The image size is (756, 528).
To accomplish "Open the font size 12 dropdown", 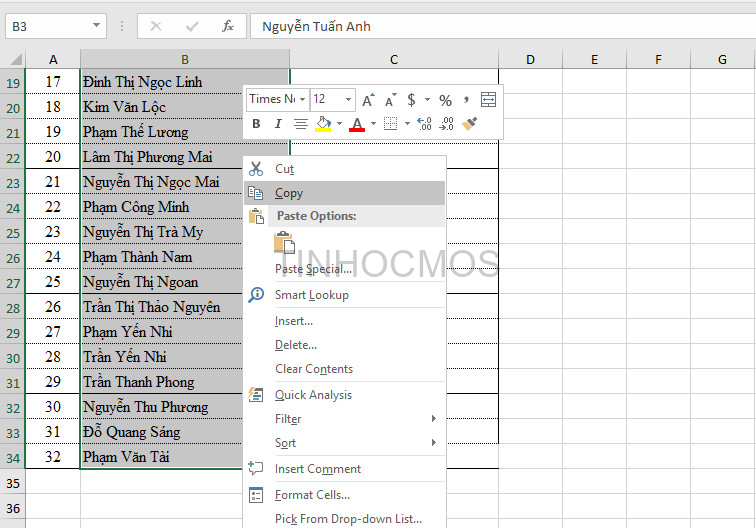I will click(348, 99).
